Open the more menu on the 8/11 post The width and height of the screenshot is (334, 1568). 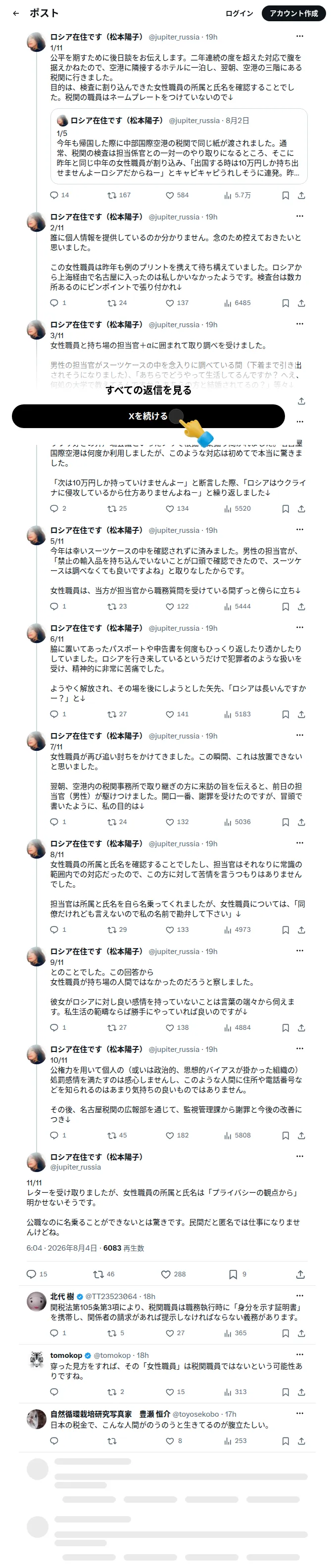point(299,843)
